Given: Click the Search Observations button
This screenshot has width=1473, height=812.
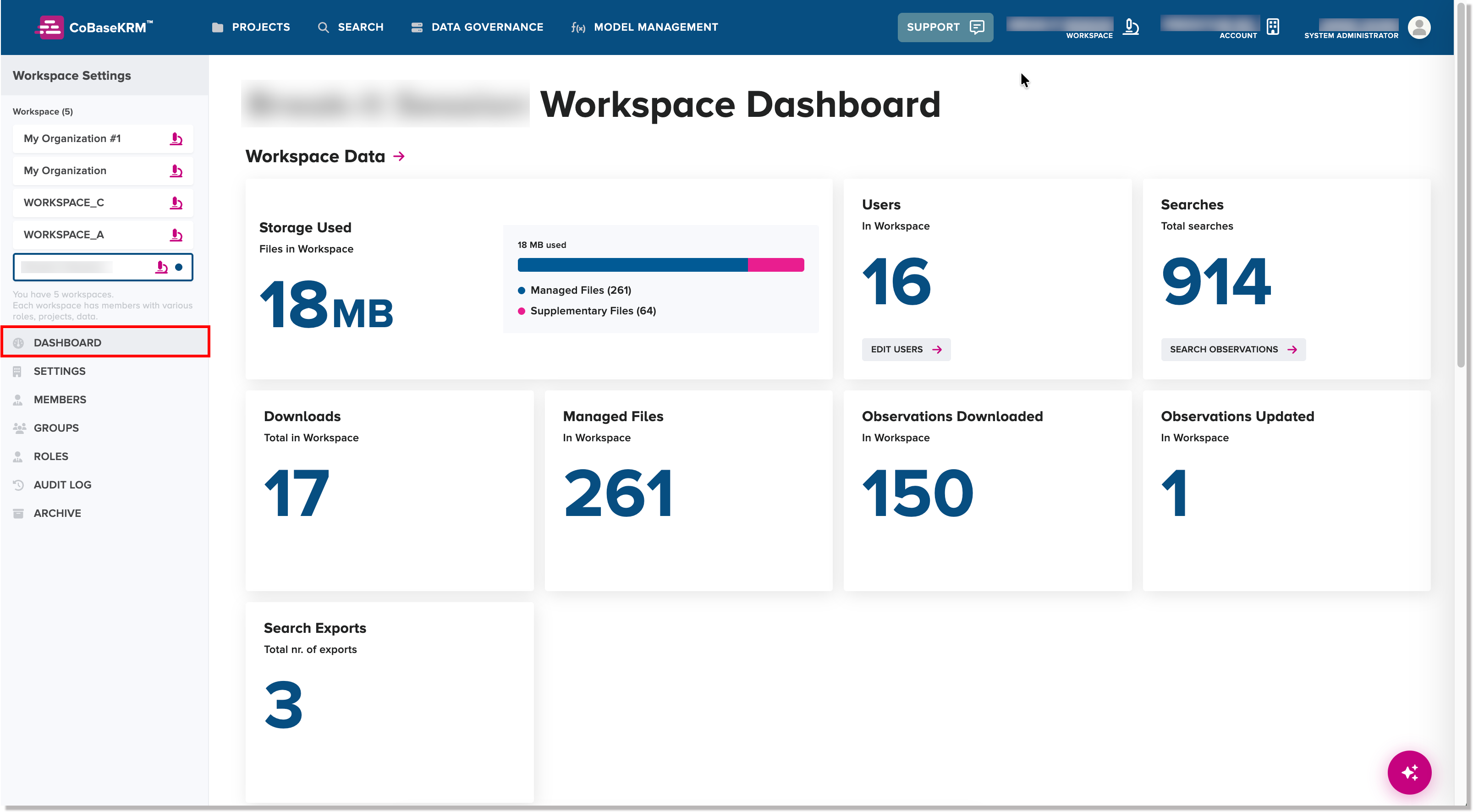Looking at the screenshot, I should pos(1232,349).
